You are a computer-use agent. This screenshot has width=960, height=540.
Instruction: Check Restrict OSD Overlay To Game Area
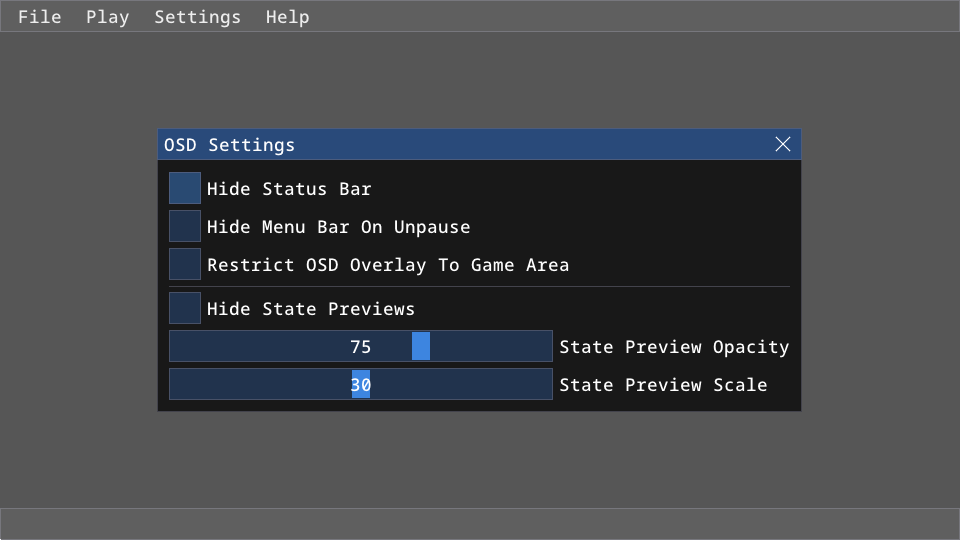click(x=185, y=264)
